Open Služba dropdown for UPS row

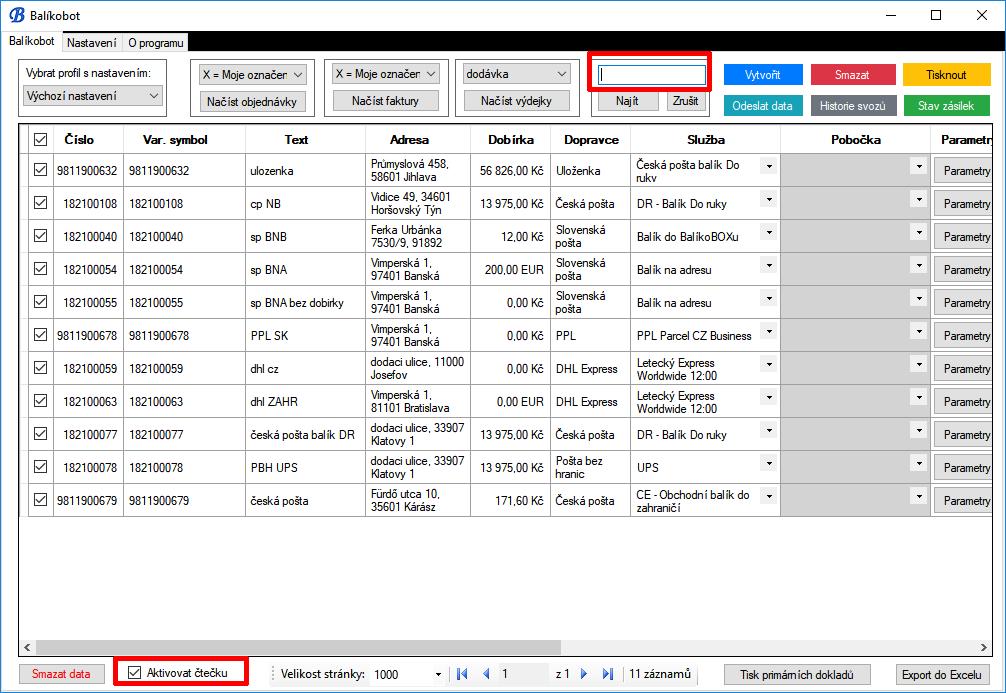click(x=769, y=463)
